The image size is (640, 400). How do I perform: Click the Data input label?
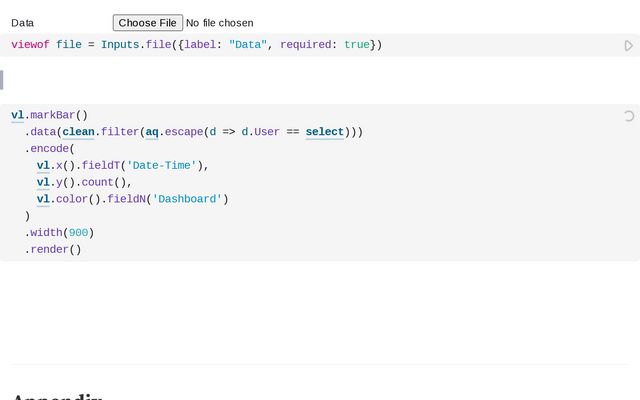click(22, 22)
